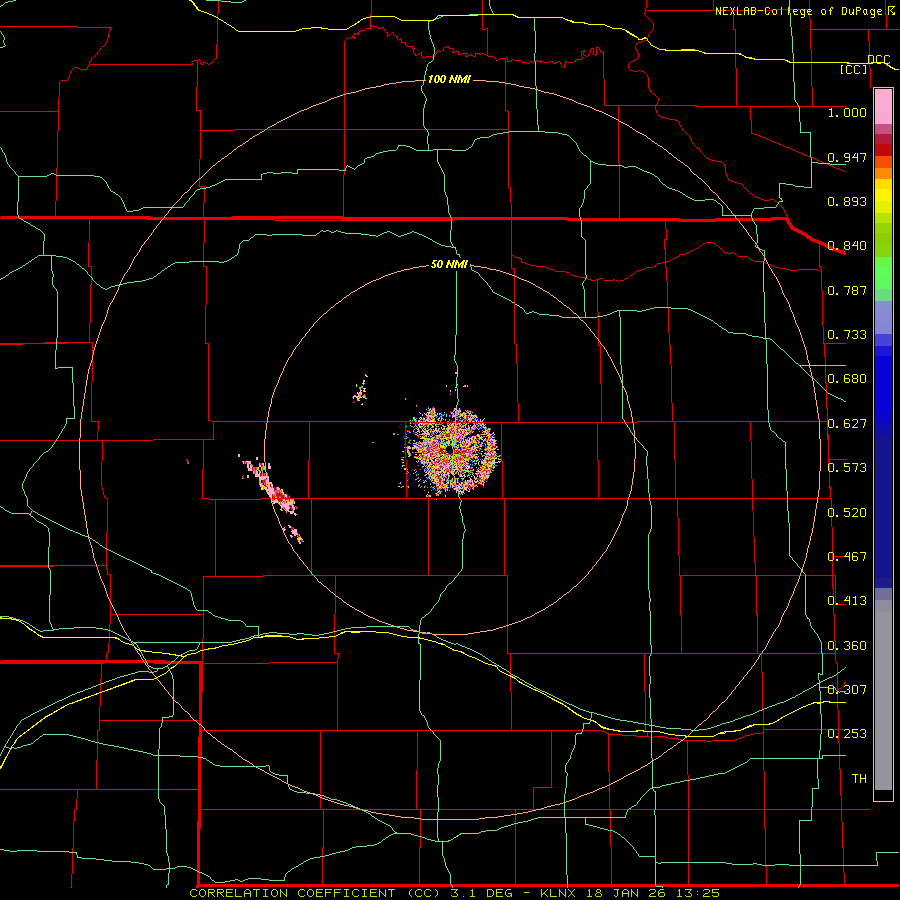Select the 0.680 legend value

(847, 379)
